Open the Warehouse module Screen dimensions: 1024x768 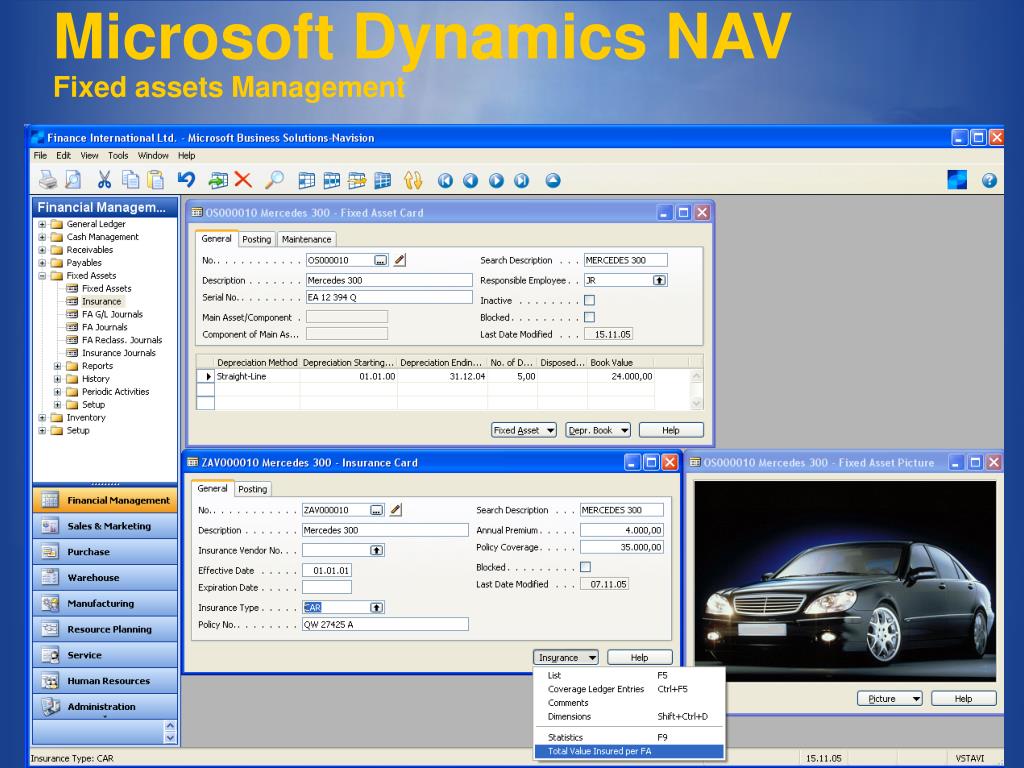(x=105, y=577)
